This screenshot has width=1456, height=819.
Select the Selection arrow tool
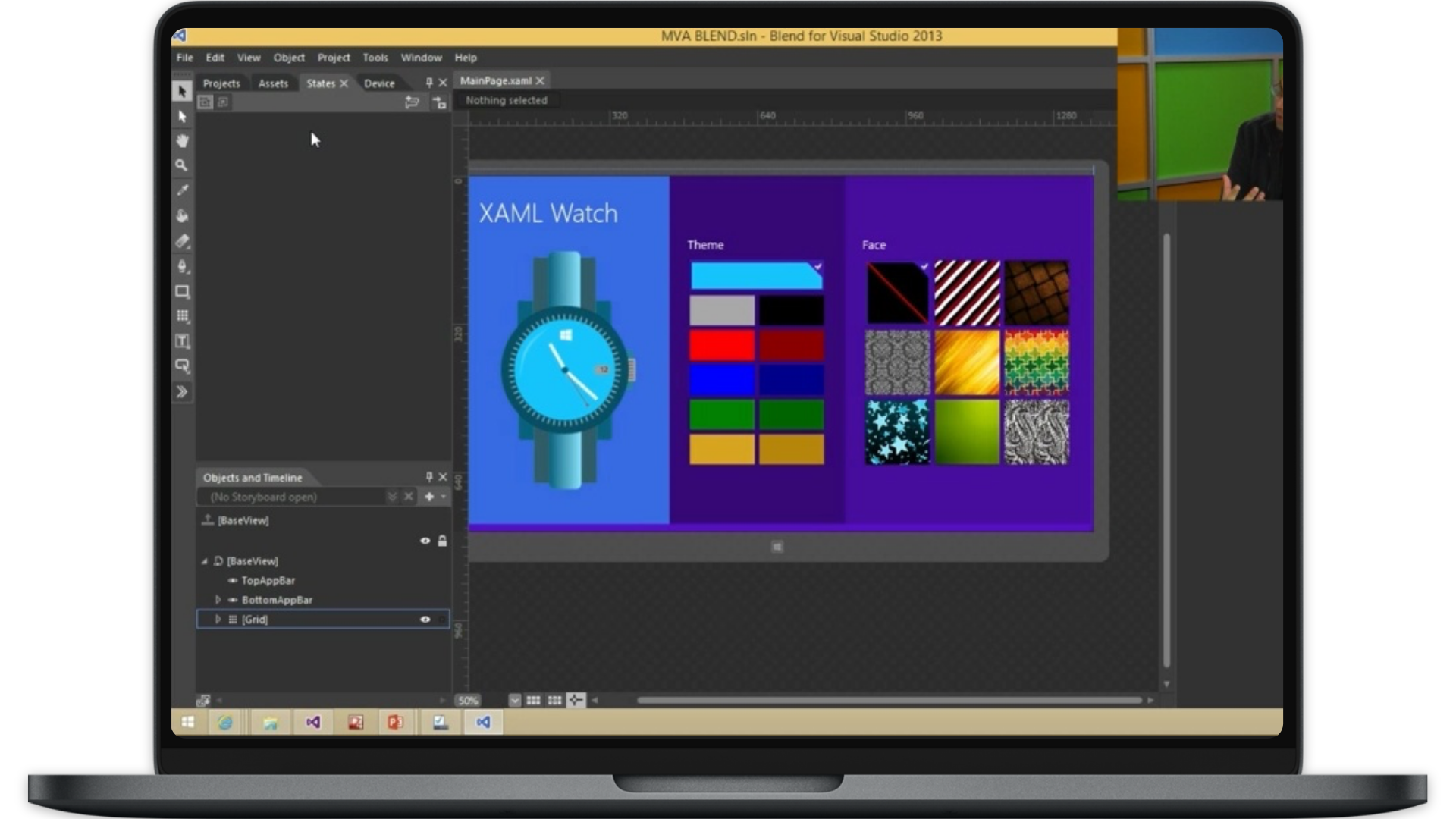(182, 91)
